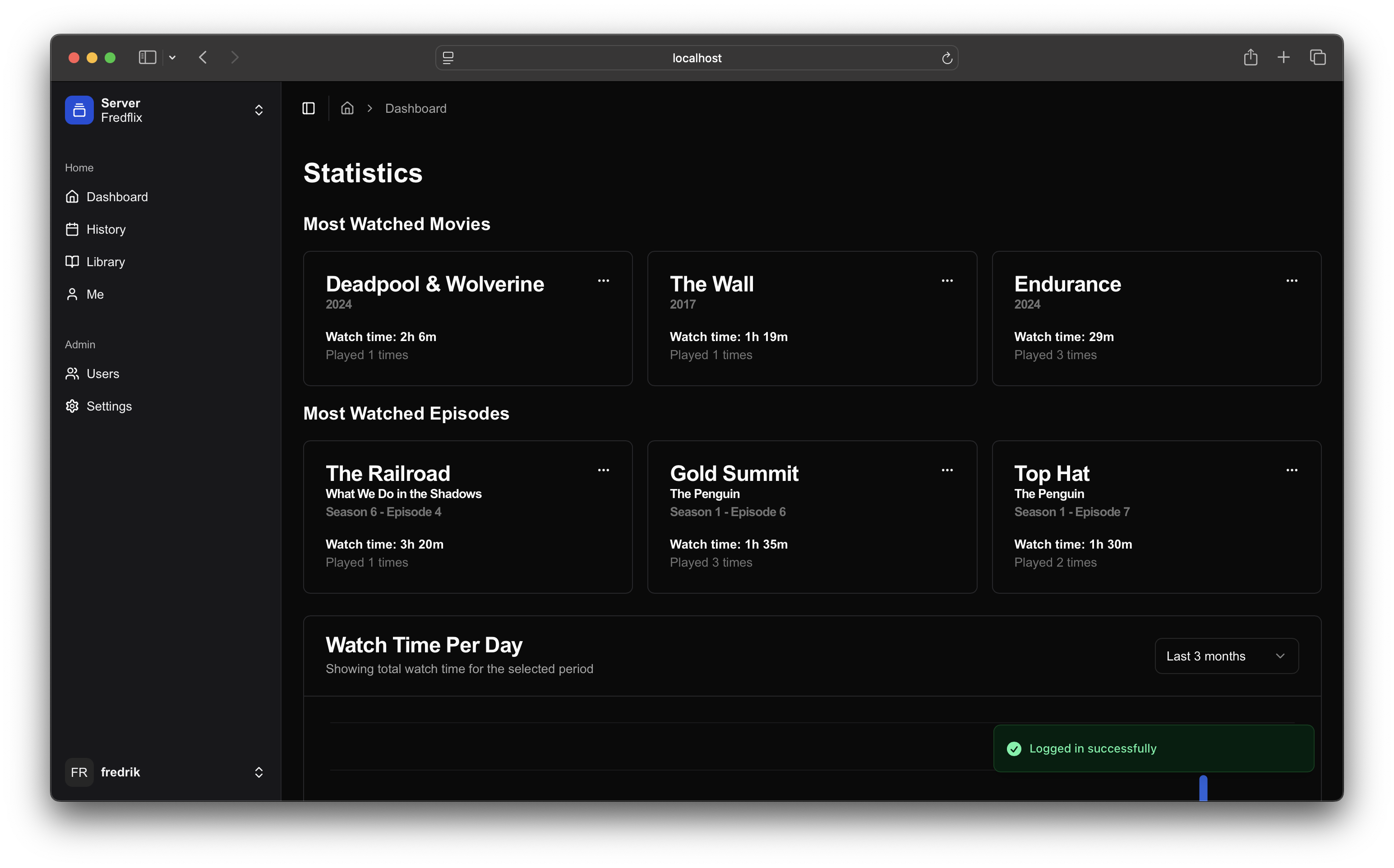Click the Watch Time Per Day heading
This screenshot has height=868, width=1394.
424,645
